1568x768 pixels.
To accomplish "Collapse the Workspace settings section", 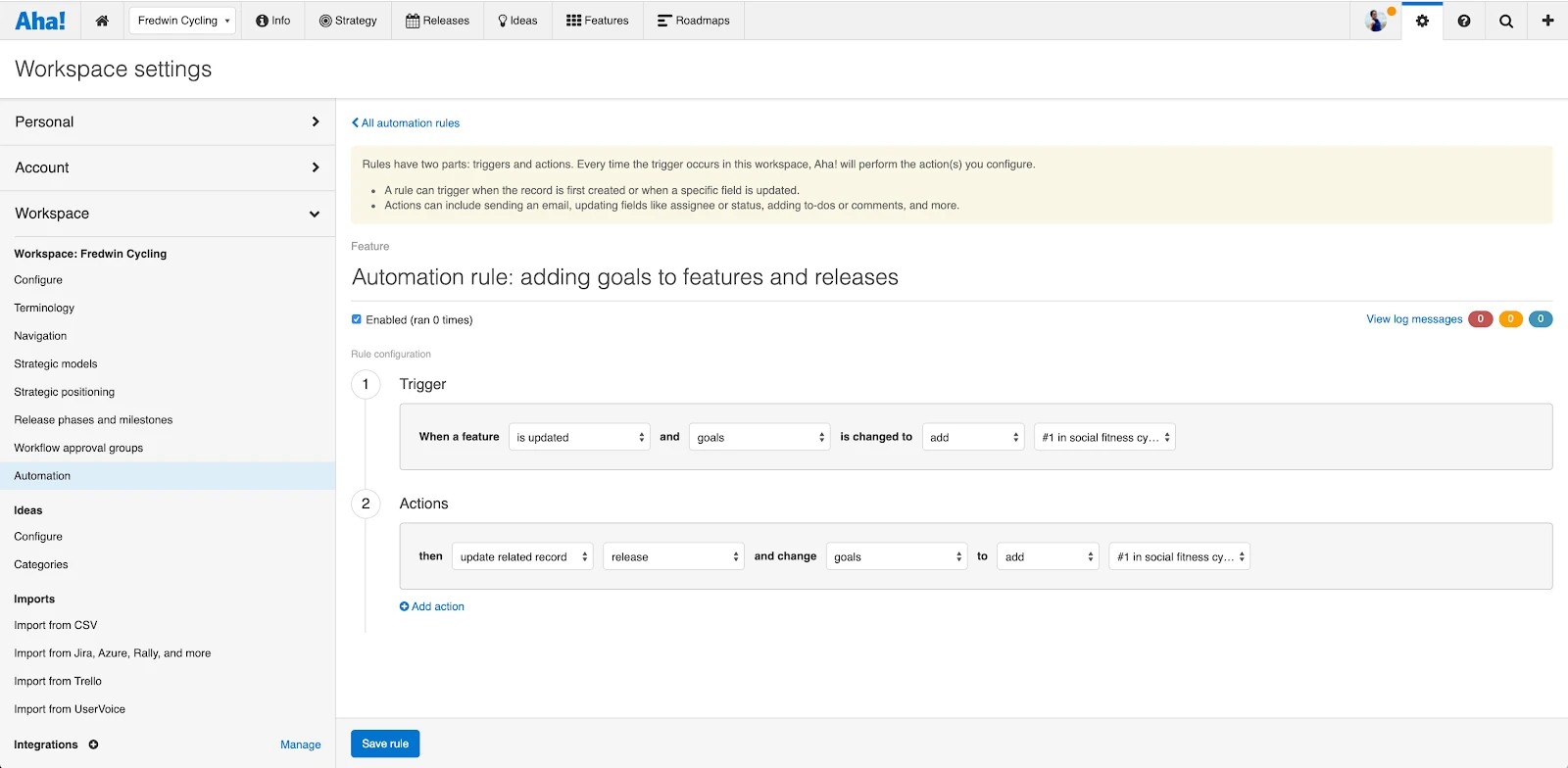I will tap(168, 214).
